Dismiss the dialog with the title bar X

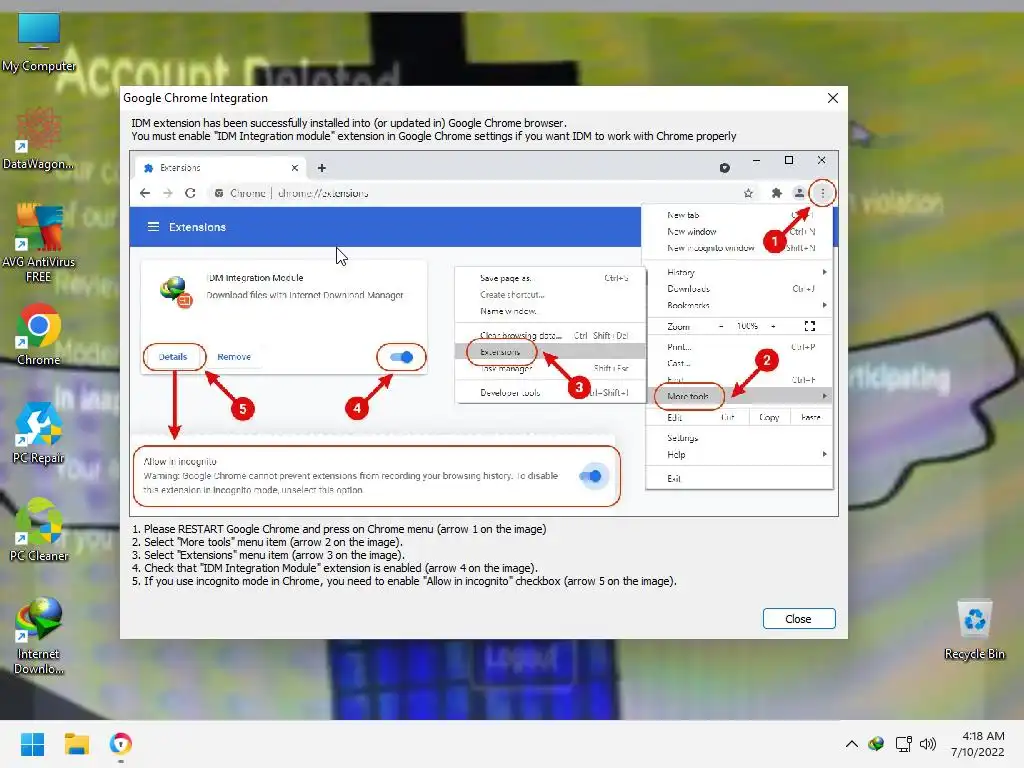(x=833, y=98)
